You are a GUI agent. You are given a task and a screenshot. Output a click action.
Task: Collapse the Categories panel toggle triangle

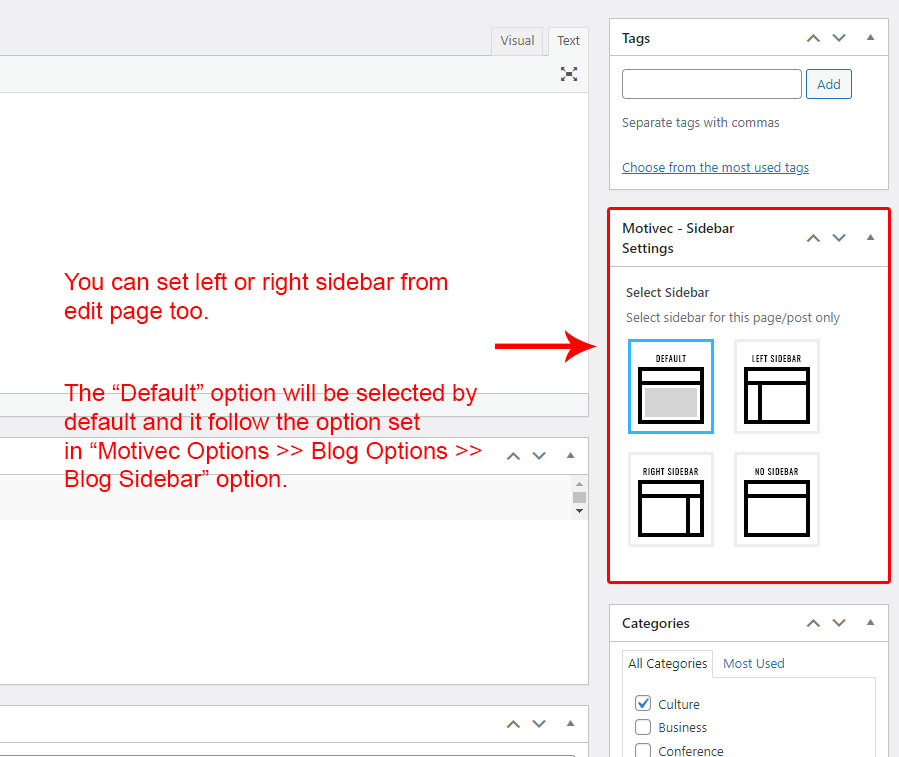tap(870, 623)
